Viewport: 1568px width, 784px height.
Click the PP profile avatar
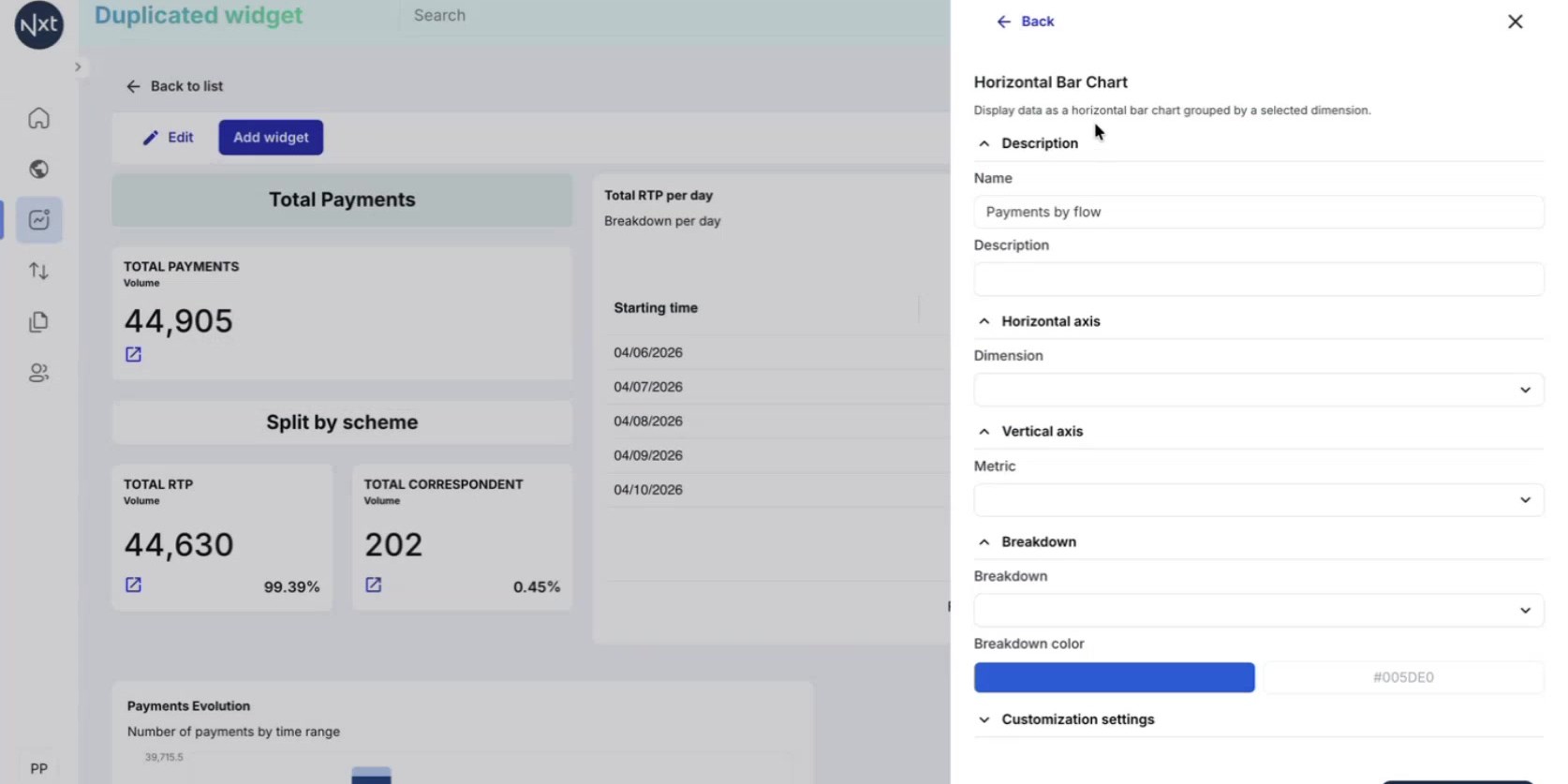click(38, 768)
